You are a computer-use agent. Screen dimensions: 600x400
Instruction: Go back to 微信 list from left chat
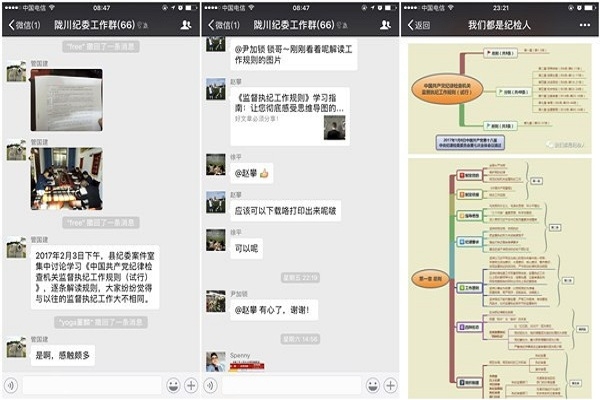click(24, 24)
